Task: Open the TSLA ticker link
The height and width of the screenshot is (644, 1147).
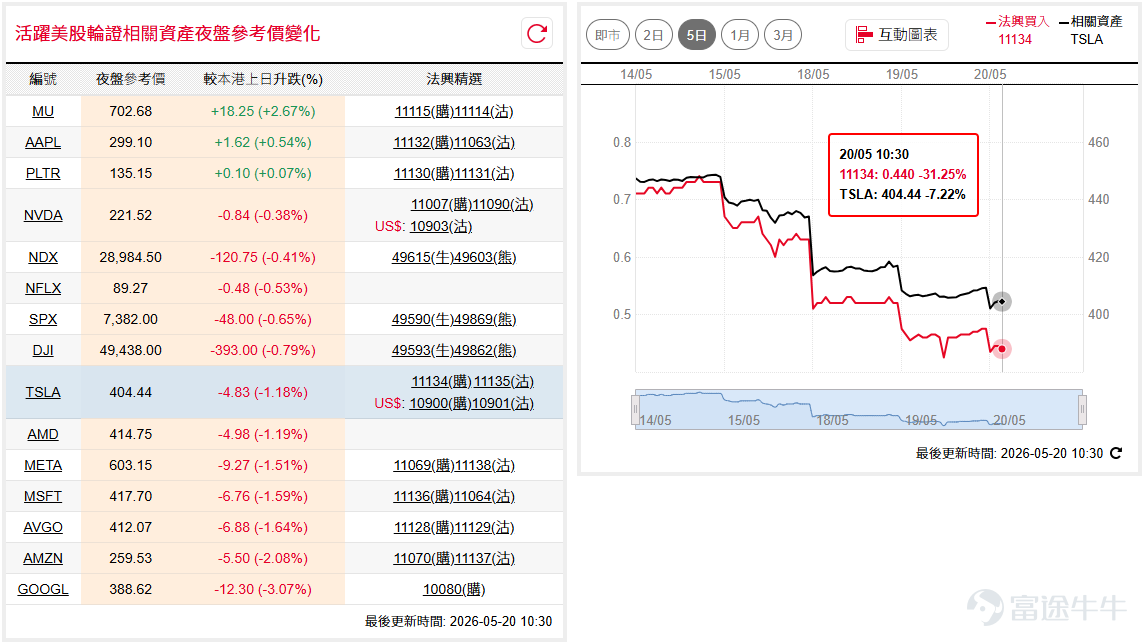Action: [x=43, y=392]
